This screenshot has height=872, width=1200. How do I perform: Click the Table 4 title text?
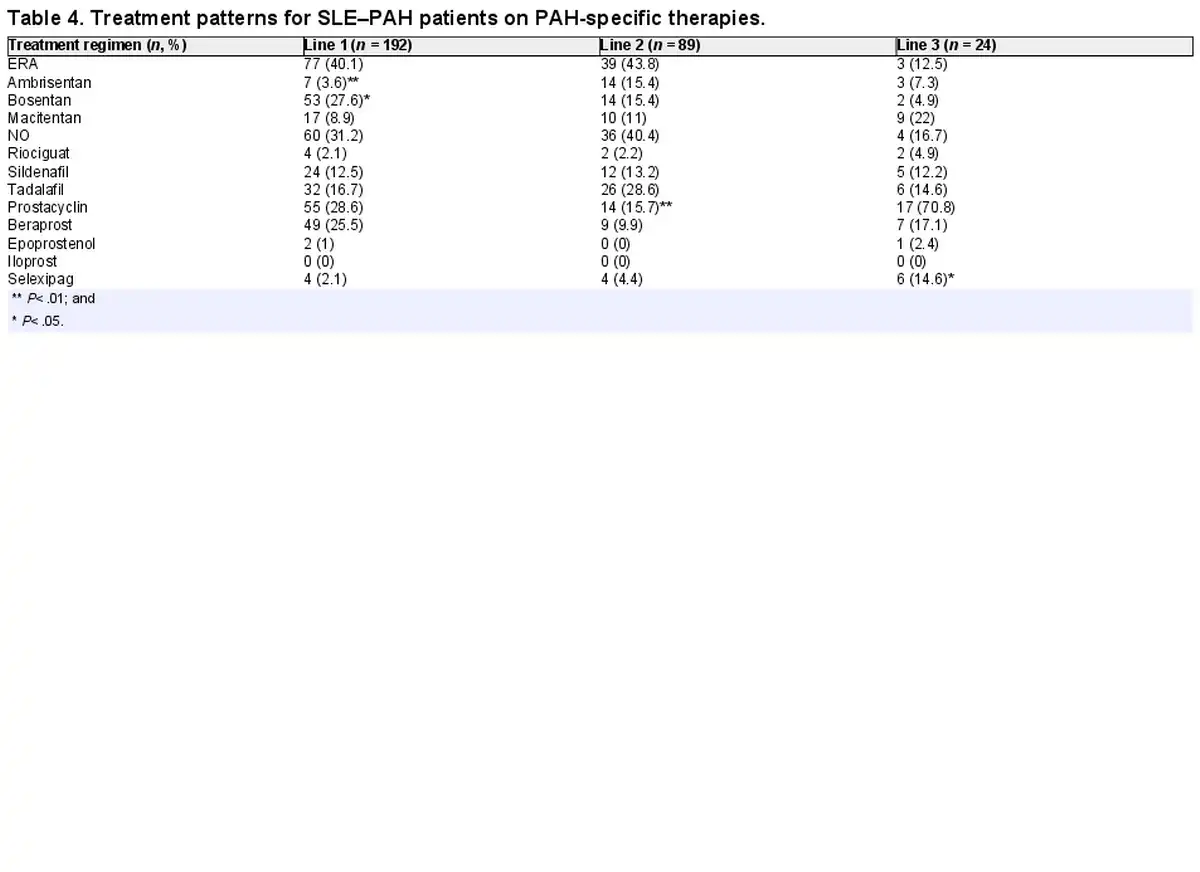[385, 19]
